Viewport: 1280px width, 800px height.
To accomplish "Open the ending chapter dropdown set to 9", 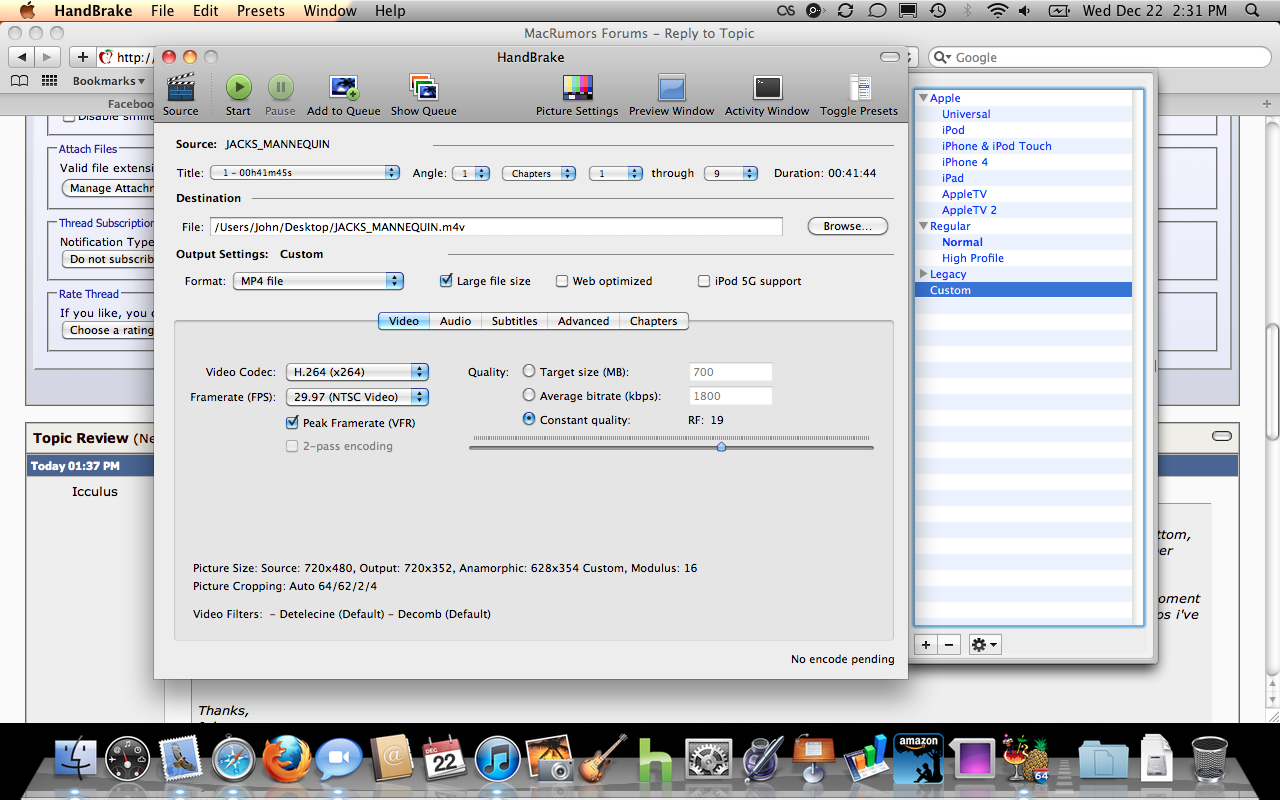I will (x=731, y=173).
